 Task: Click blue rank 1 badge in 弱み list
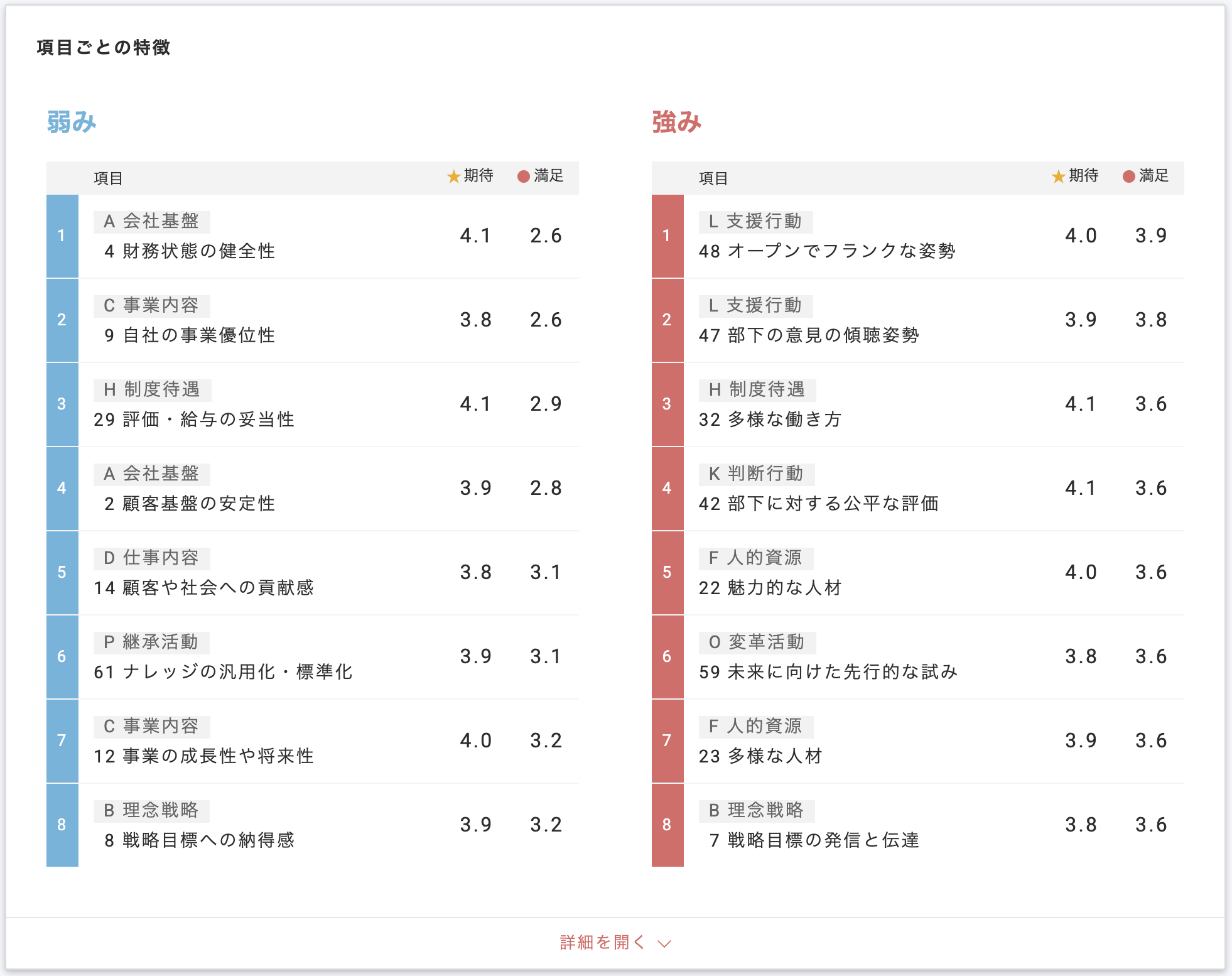coord(62,236)
